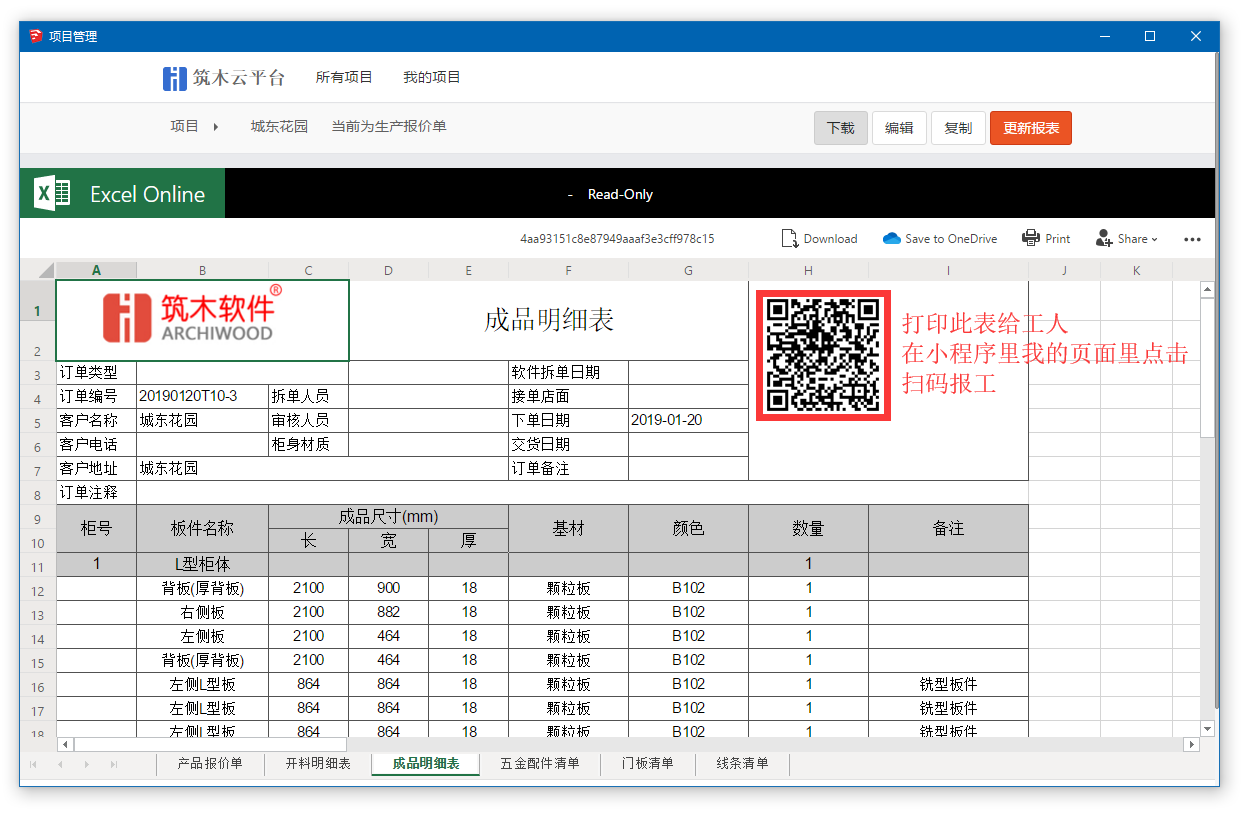Click the 复制 button

point(958,128)
